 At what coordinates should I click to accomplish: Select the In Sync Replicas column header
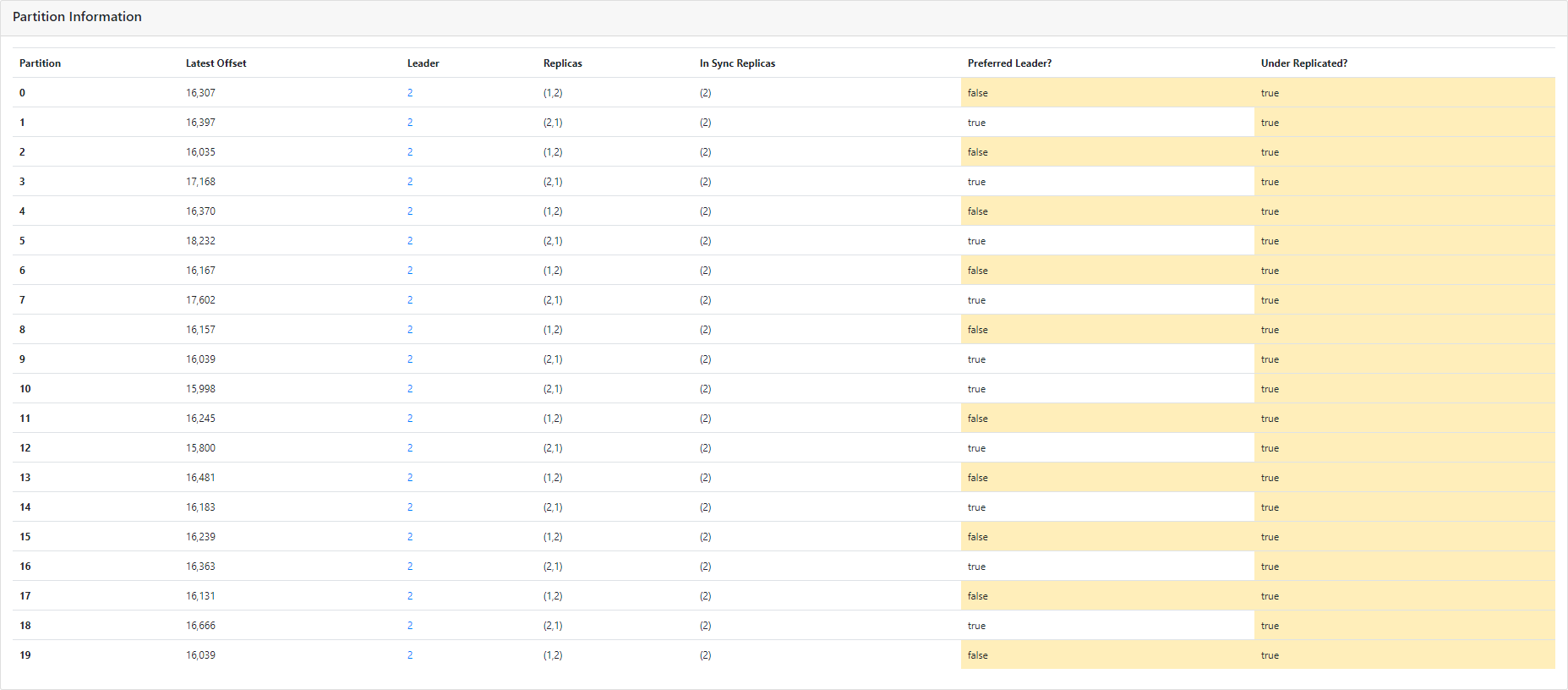pyautogui.click(x=737, y=63)
